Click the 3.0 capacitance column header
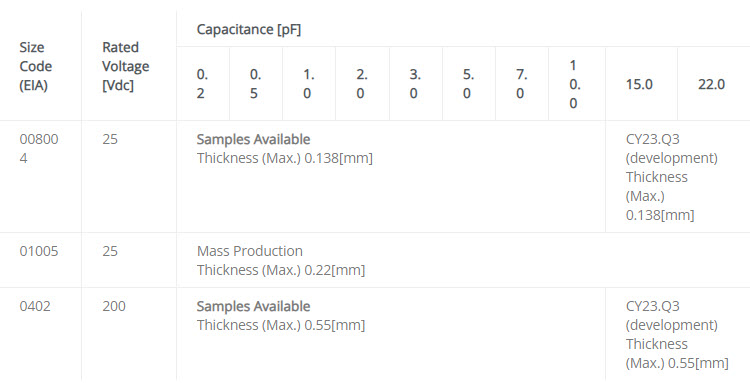The width and height of the screenshot is (750, 383). coord(415,84)
